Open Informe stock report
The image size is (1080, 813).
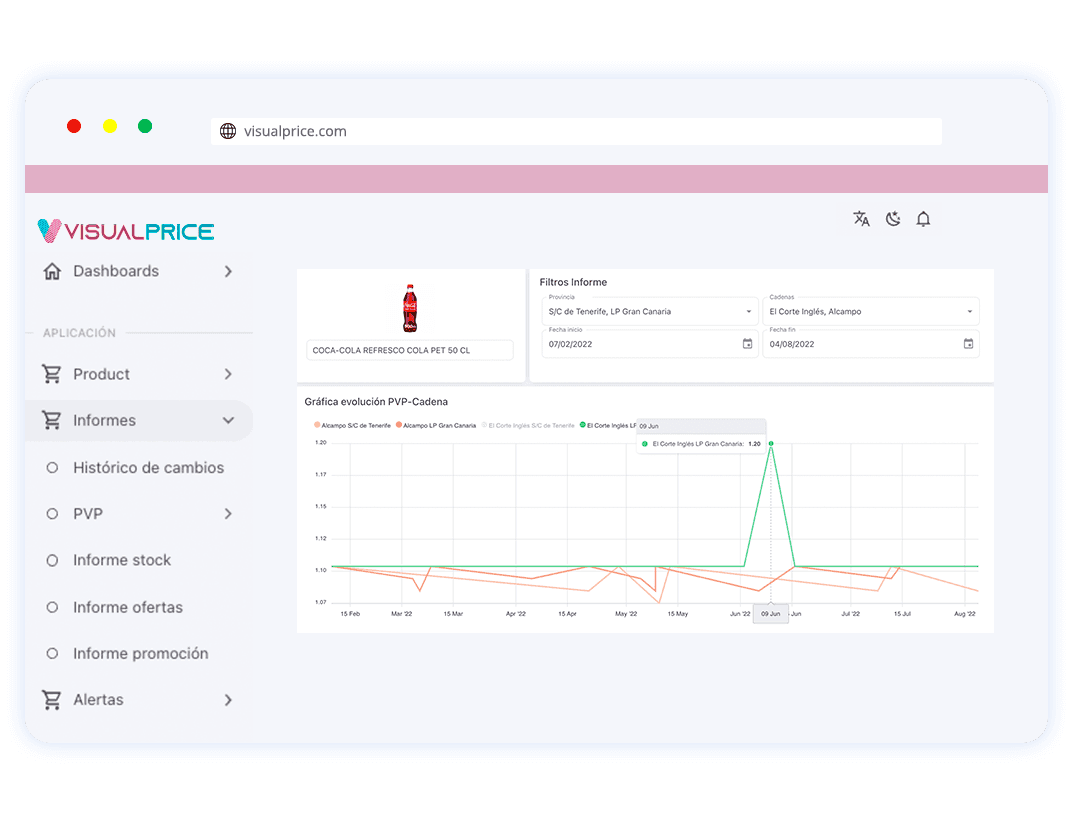pos(122,560)
